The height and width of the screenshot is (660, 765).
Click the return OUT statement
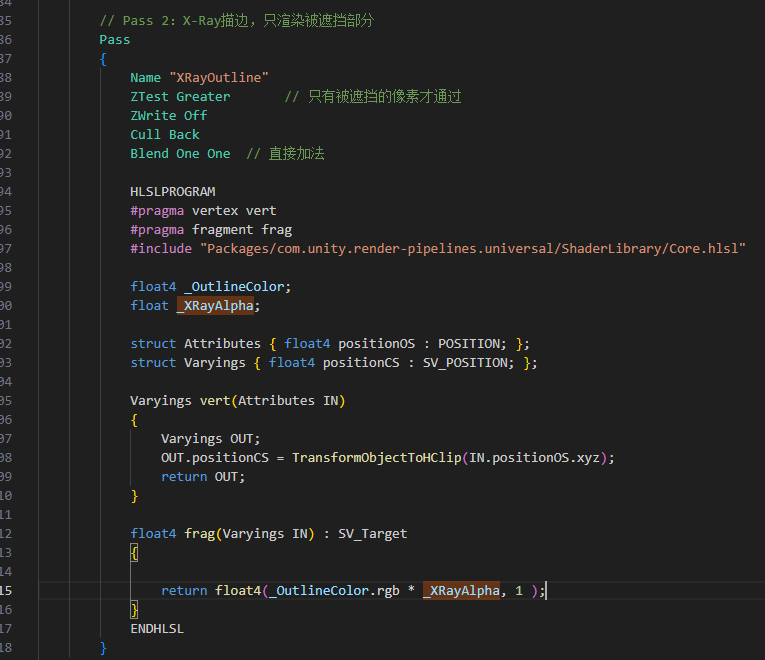pos(202,476)
